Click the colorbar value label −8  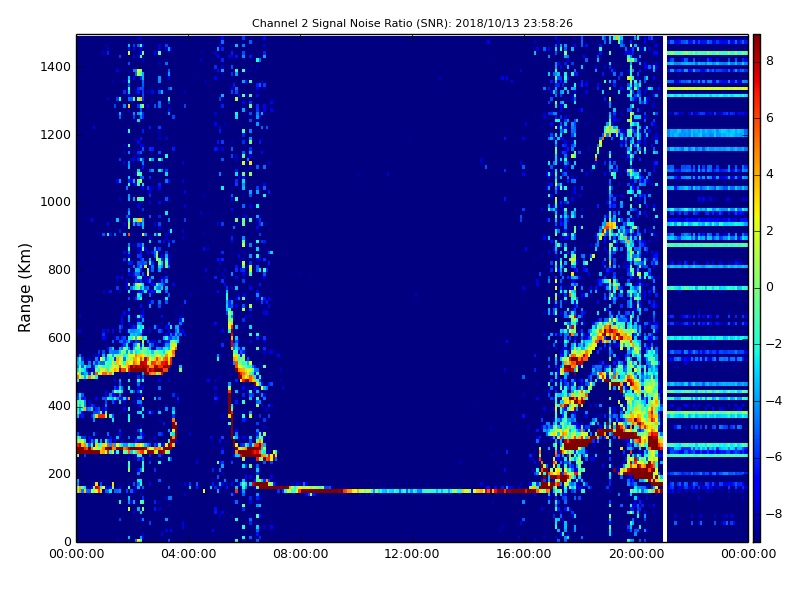point(774,514)
